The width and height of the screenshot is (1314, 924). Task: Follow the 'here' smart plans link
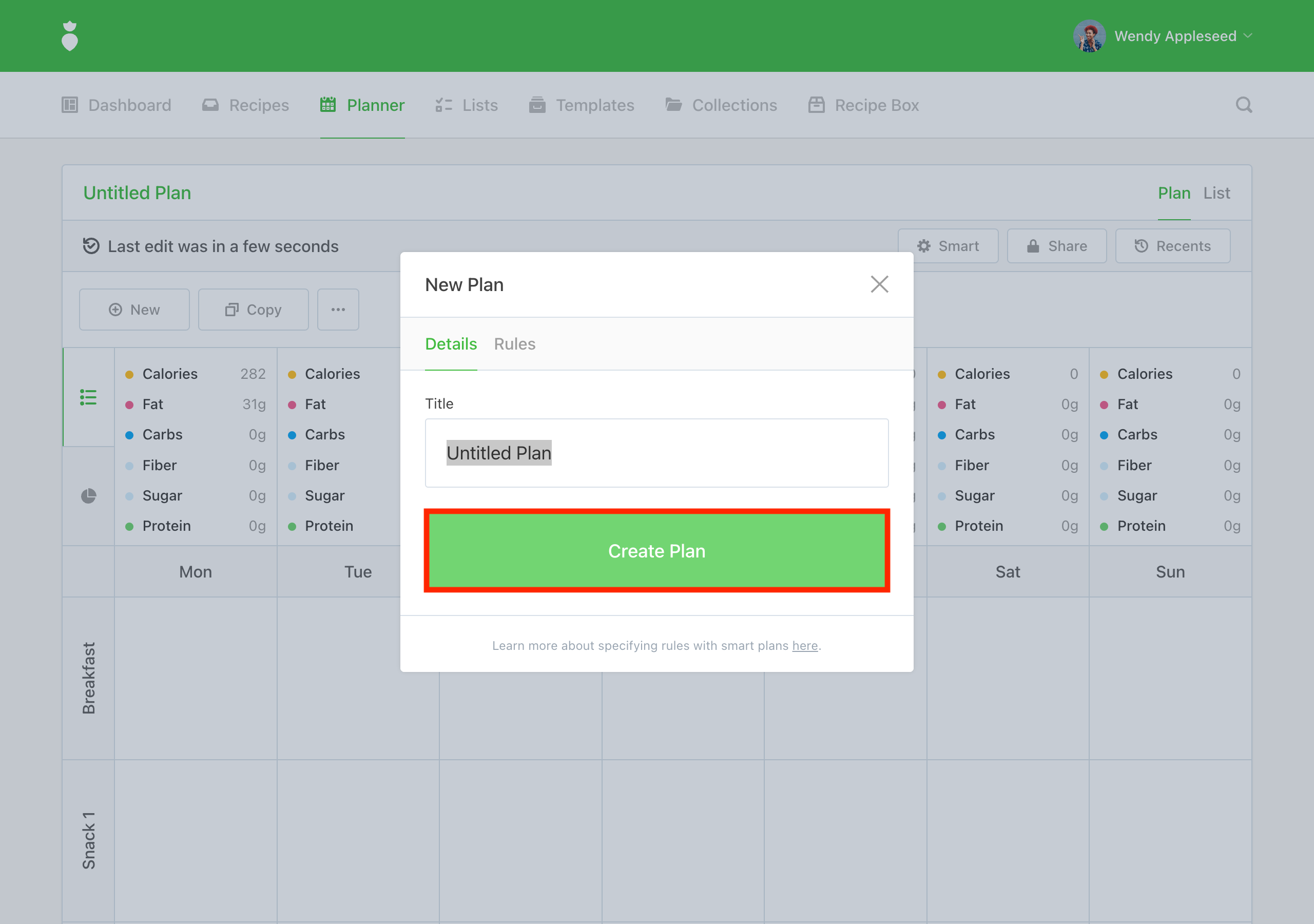(x=804, y=646)
